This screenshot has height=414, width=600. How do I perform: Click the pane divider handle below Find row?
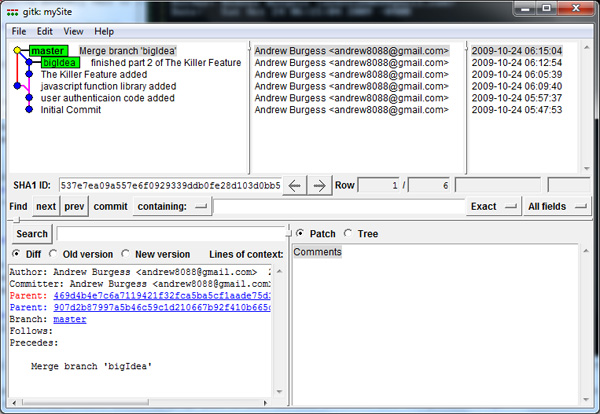pyautogui.click(x=16, y=220)
